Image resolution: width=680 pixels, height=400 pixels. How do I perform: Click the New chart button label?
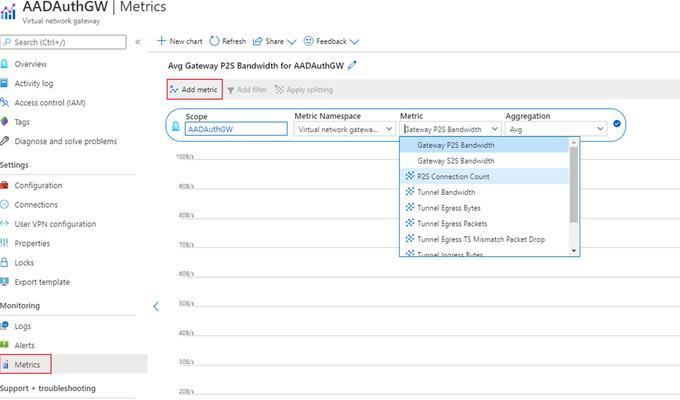click(x=186, y=41)
